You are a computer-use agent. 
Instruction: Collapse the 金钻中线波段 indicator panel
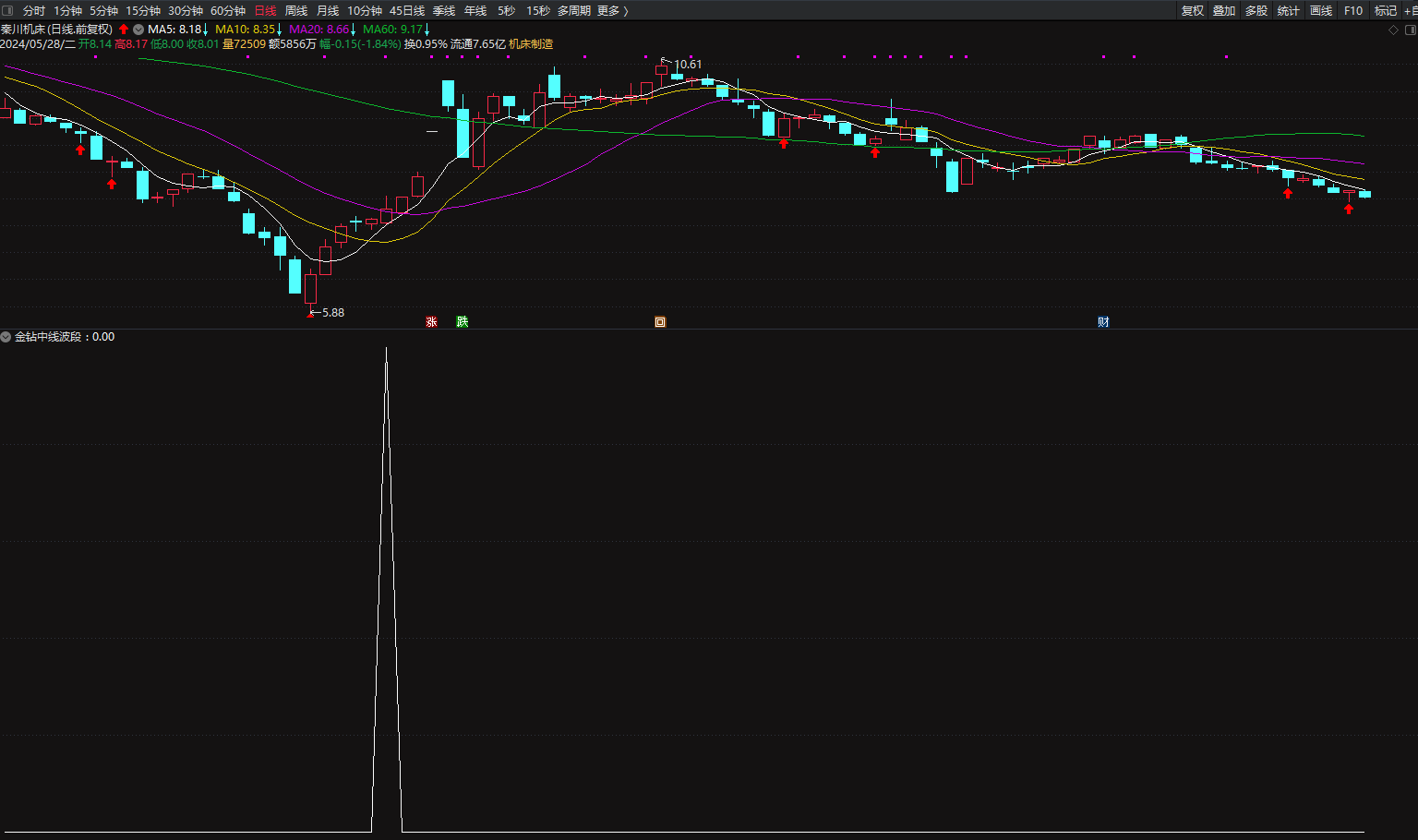click(x=6, y=337)
